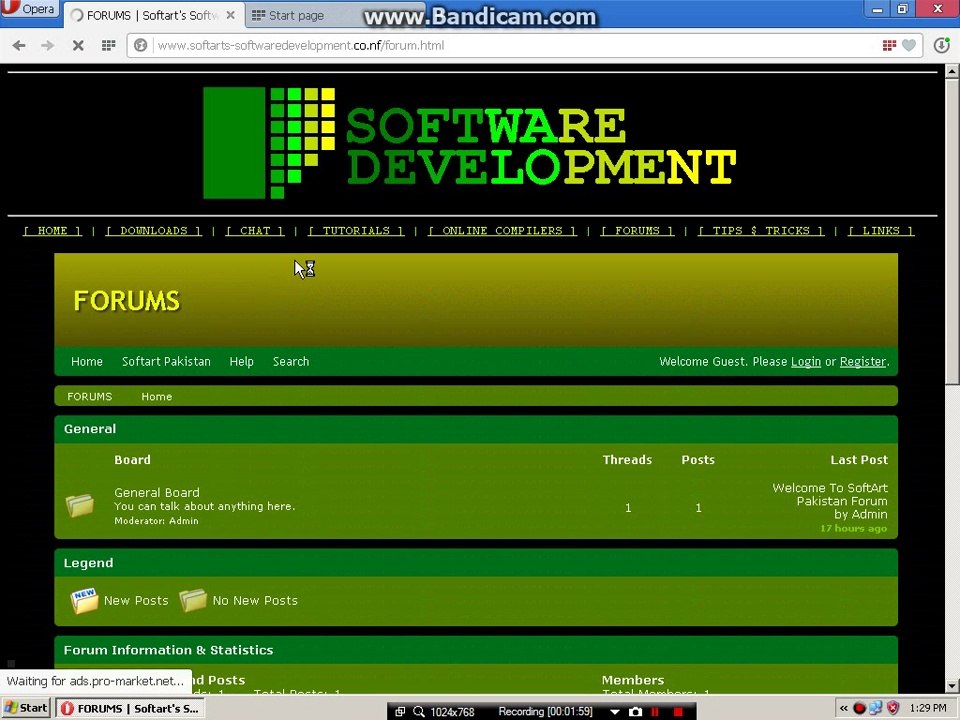Open the TIPS & TRICKS navigation link
The image size is (960, 720).
tap(761, 231)
